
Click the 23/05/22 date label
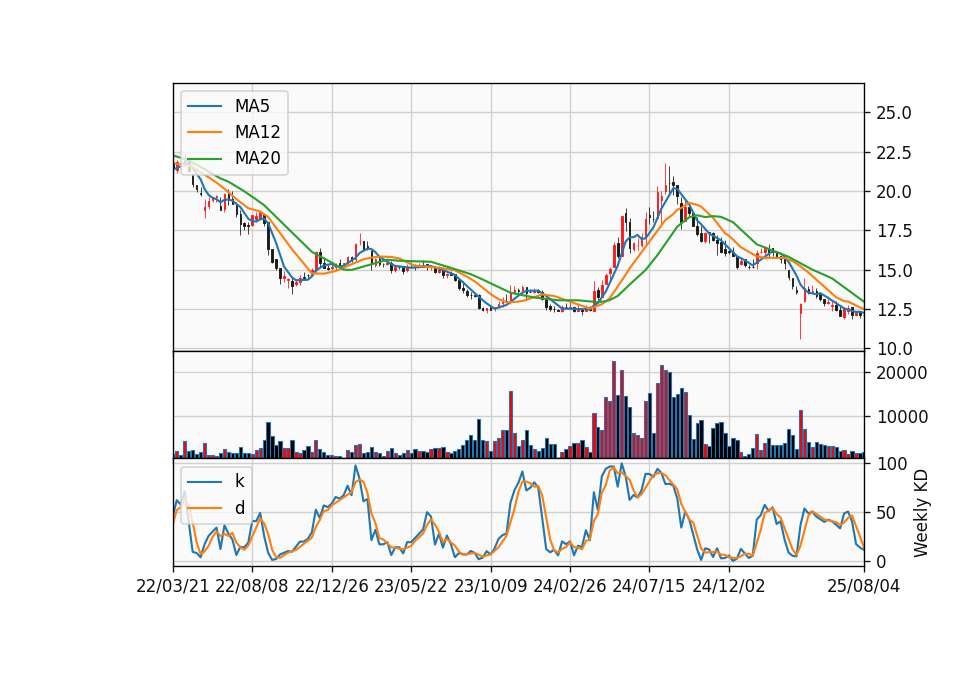(x=411, y=586)
